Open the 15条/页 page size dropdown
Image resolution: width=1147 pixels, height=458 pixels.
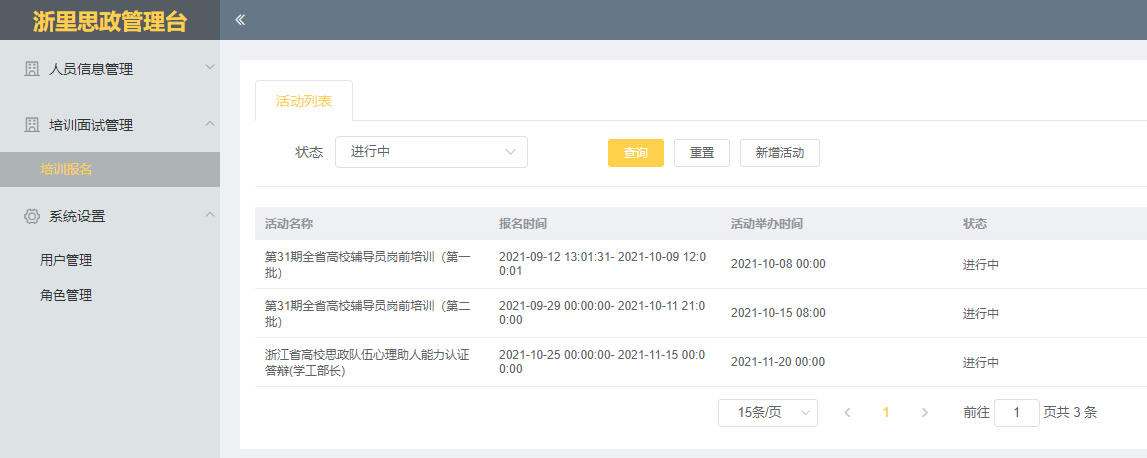pyautogui.click(x=767, y=413)
